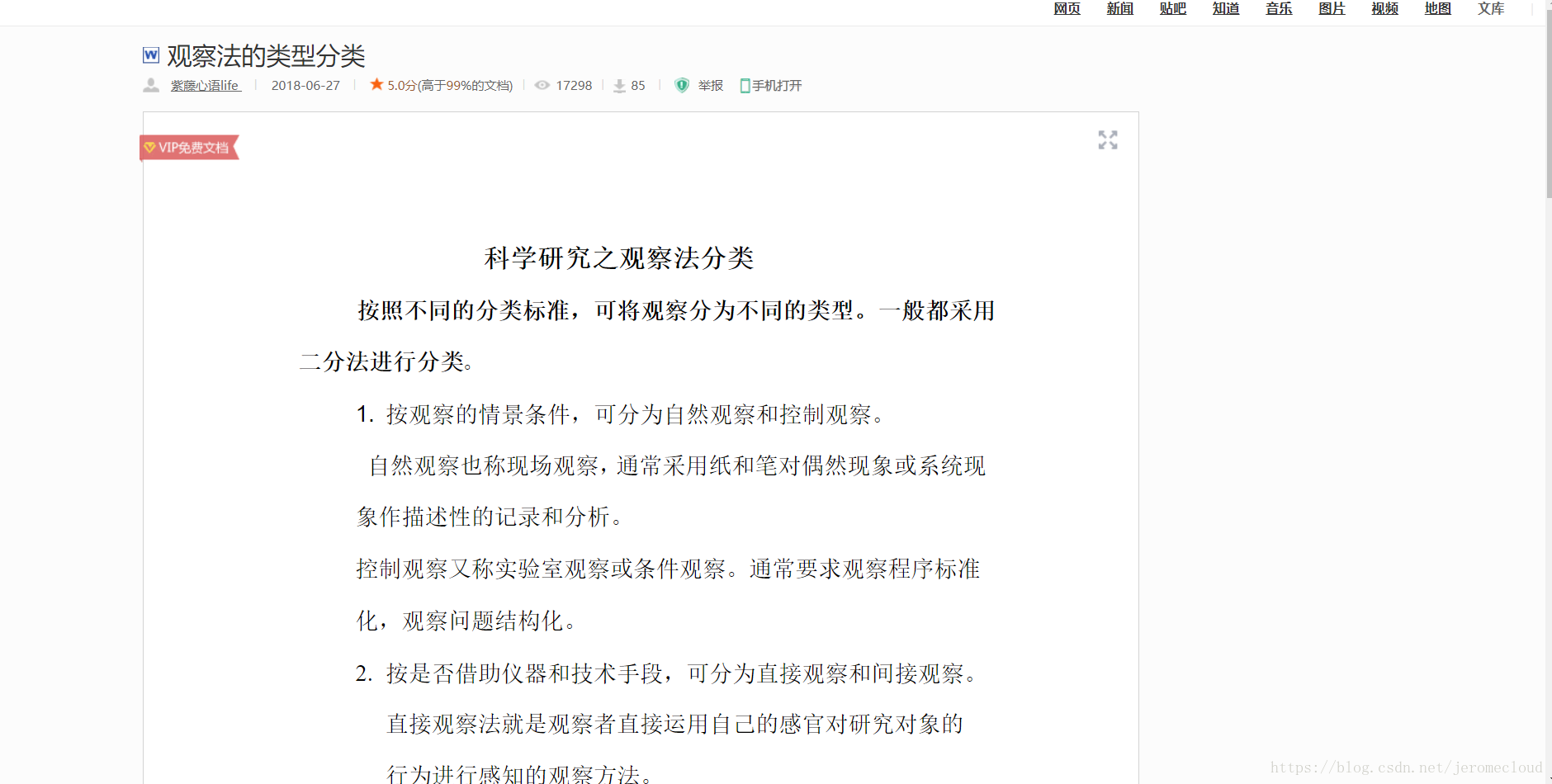Image resolution: width=1552 pixels, height=784 pixels.
Task: Click the page vertical scrollbar thumb
Action: pos(1549,103)
